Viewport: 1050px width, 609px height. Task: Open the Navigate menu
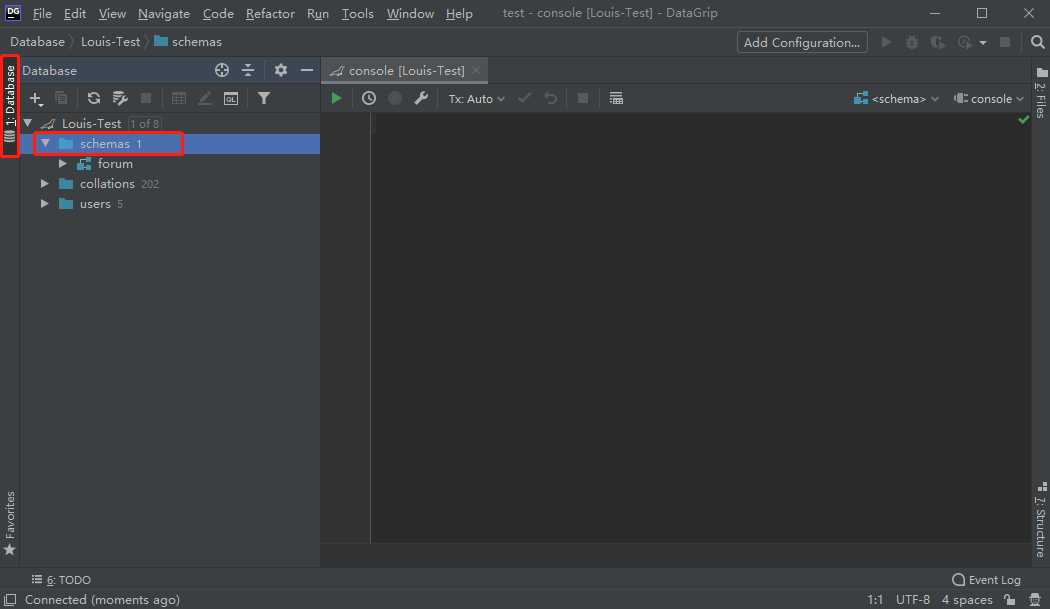[x=164, y=13]
